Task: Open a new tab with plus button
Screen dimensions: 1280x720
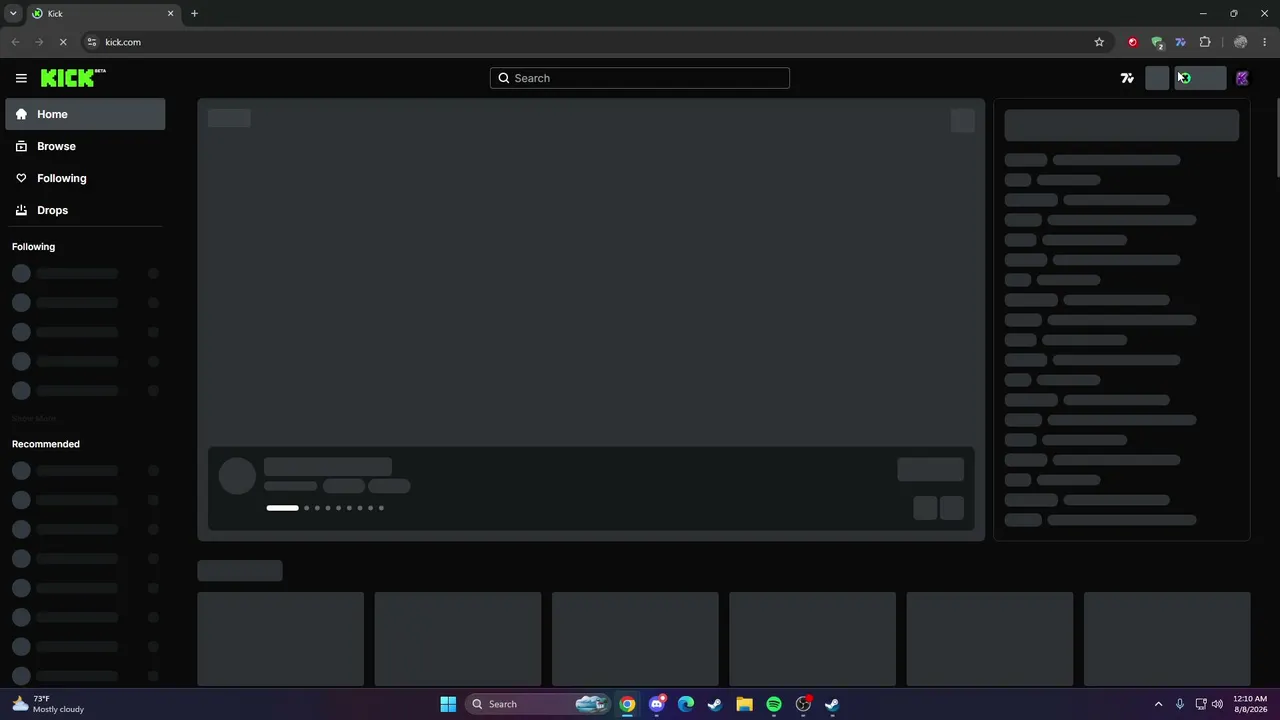Action: [194, 13]
